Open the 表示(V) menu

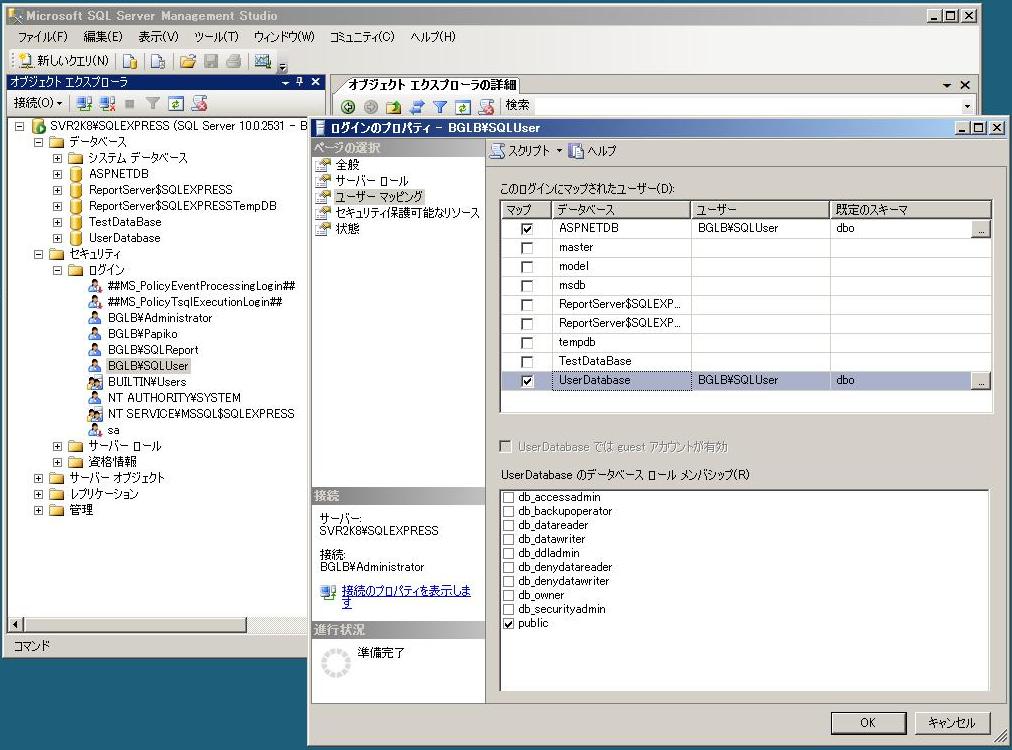(x=158, y=37)
